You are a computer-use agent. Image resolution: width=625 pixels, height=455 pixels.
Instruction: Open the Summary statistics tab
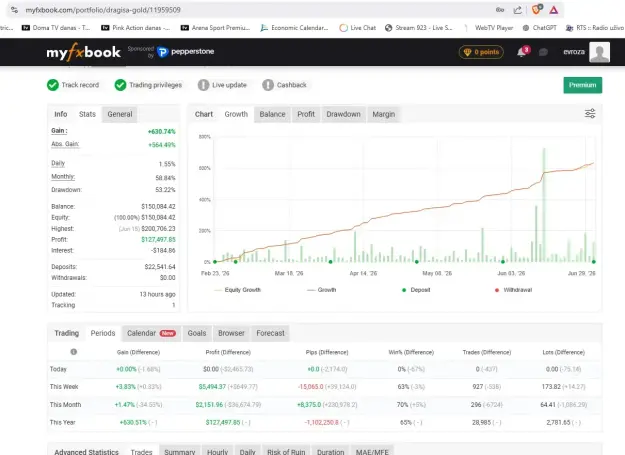[x=180, y=451]
